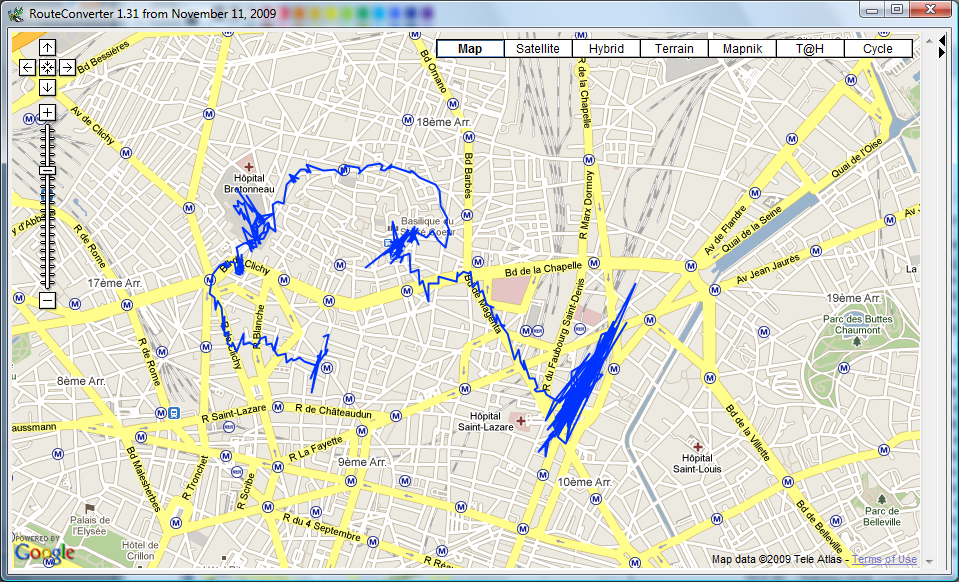Click the '9ème Arr.' map label

(x=363, y=462)
